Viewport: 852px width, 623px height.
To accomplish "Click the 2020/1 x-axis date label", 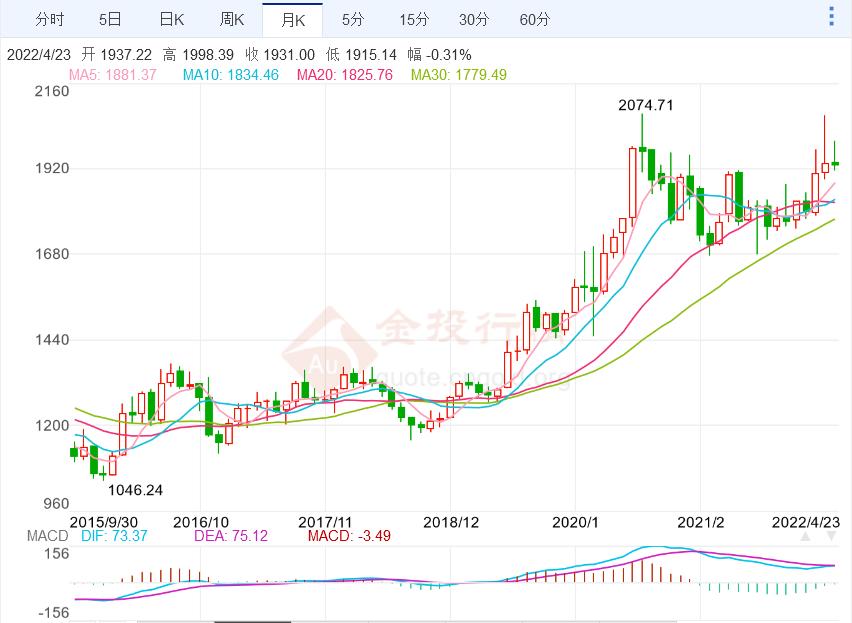I will [575, 522].
